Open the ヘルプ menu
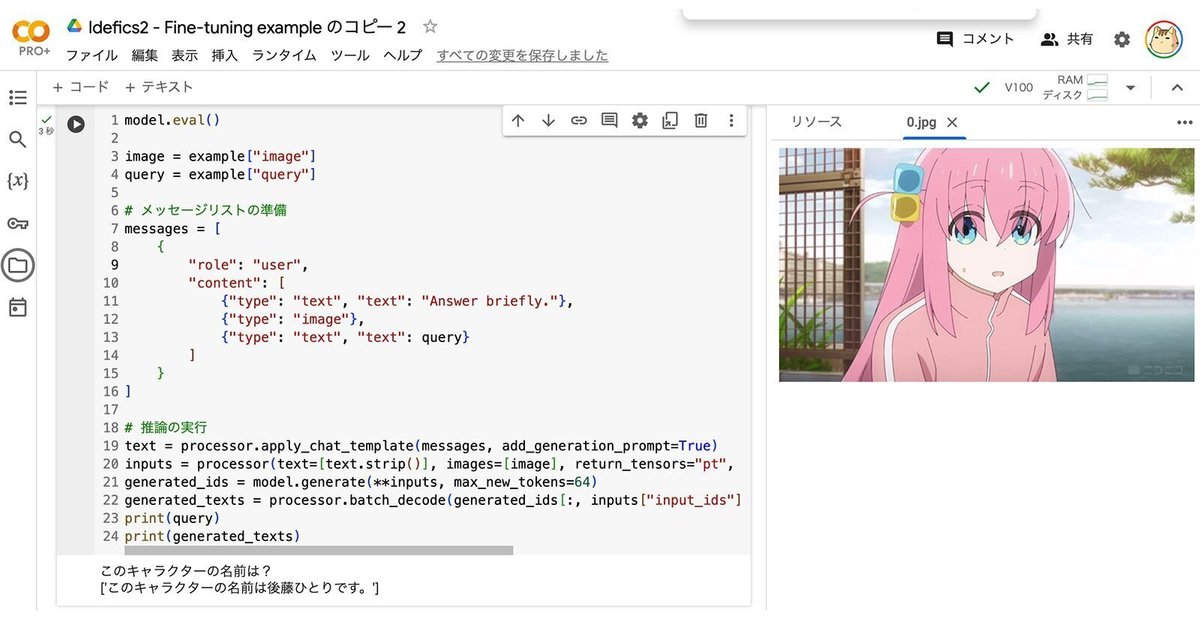1200x619 pixels. (x=403, y=56)
